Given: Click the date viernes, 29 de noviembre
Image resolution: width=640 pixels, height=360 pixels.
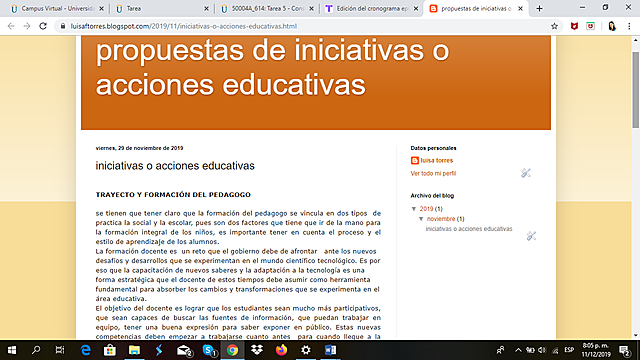Looking at the screenshot, I should click(x=139, y=148).
